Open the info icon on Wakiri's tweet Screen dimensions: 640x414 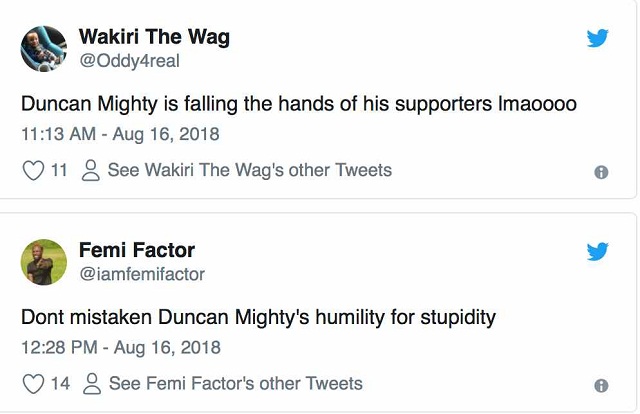tap(601, 172)
